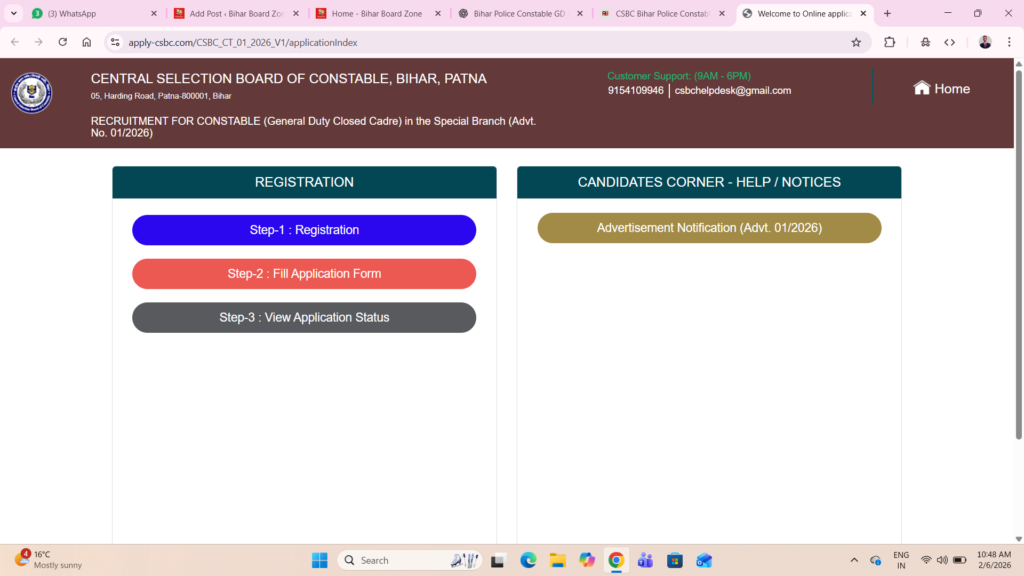Viewport: 1024px width, 576px height.
Task: Bookmark the page via the star icon
Action: [856, 43]
